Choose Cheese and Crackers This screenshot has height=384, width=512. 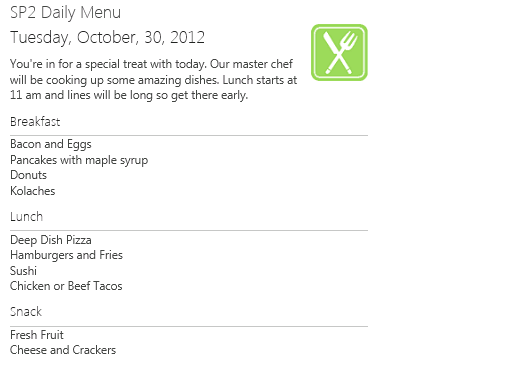tap(63, 350)
